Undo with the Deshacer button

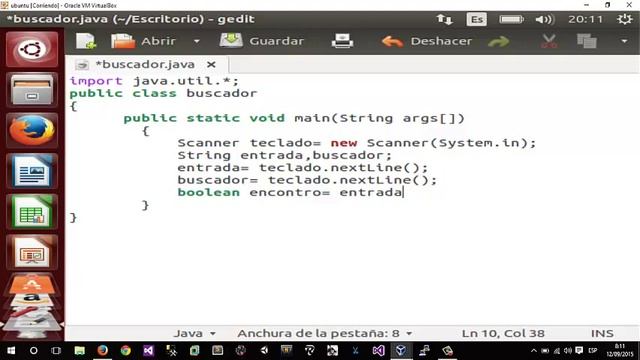(427, 41)
